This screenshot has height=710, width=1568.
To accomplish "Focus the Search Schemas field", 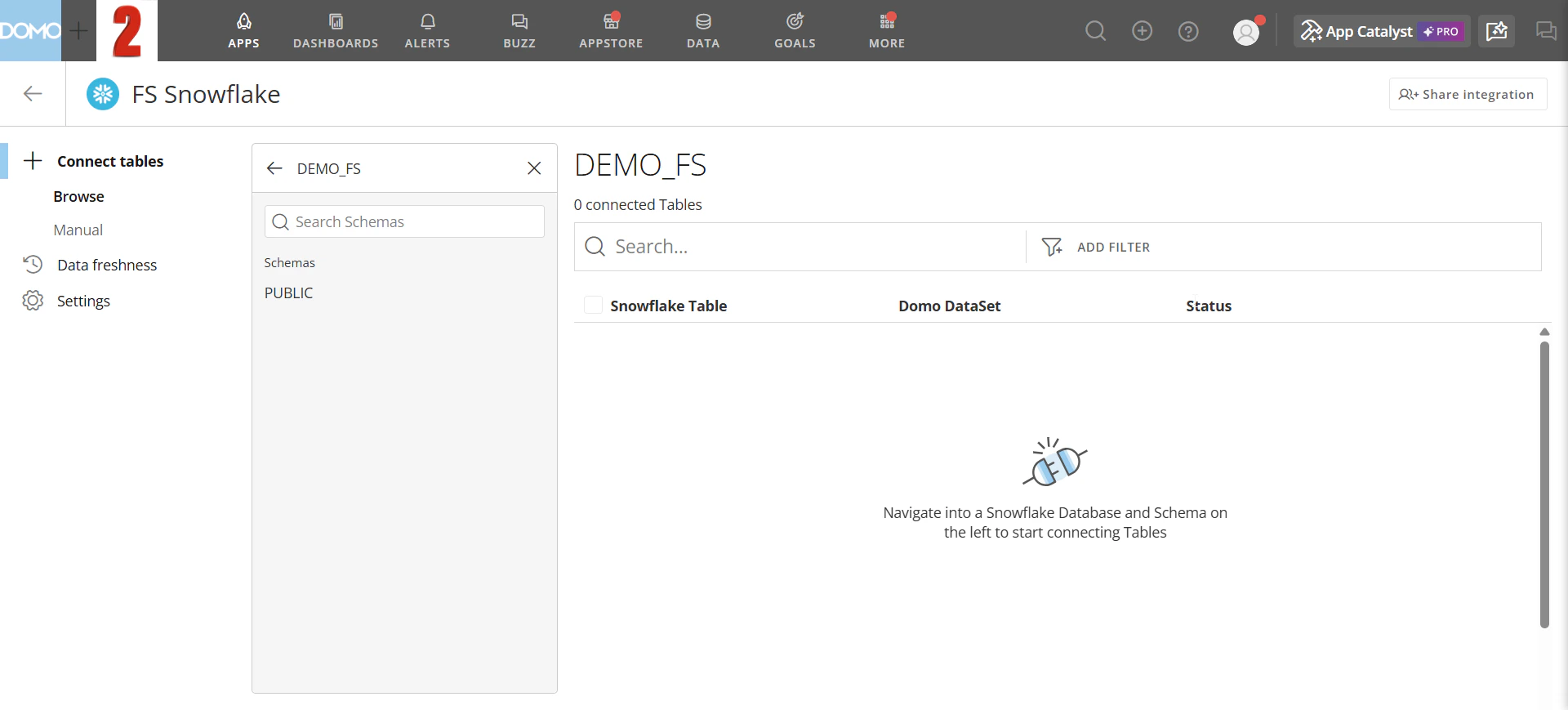I will pos(404,221).
